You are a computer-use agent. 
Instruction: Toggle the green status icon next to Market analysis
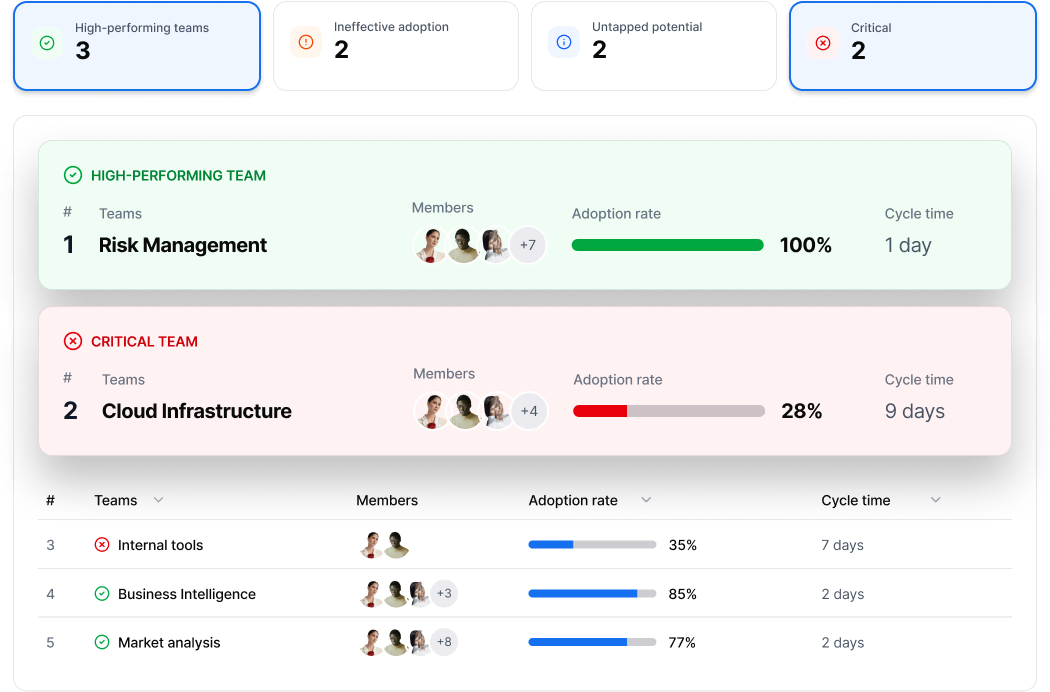101,643
